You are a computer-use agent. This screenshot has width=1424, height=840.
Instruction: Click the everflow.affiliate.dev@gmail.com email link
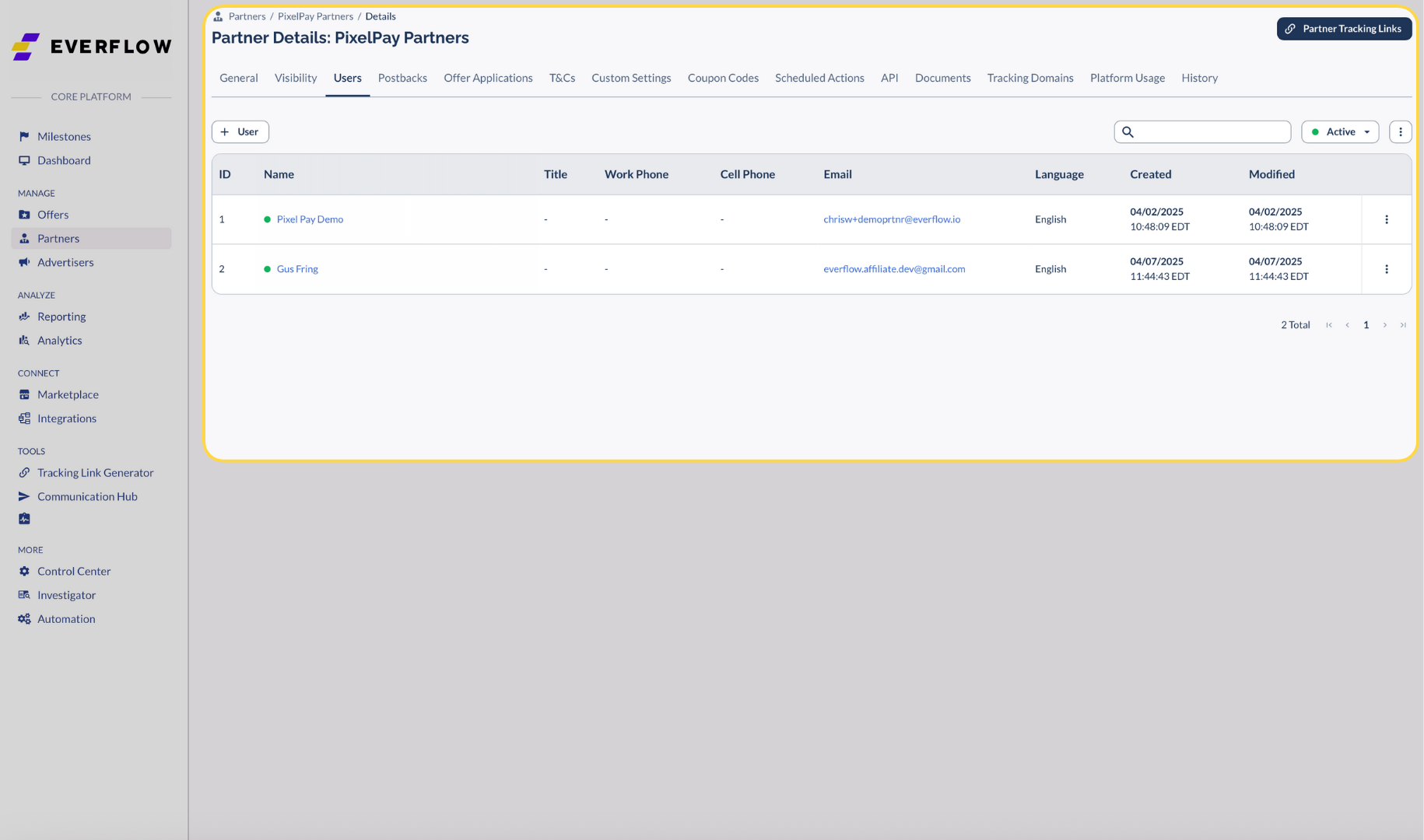point(894,269)
